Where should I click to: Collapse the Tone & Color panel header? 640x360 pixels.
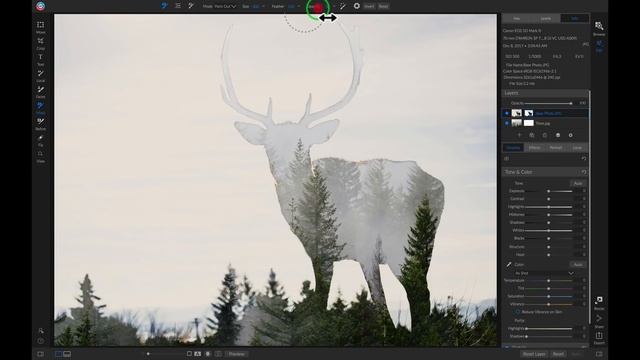point(544,172)
